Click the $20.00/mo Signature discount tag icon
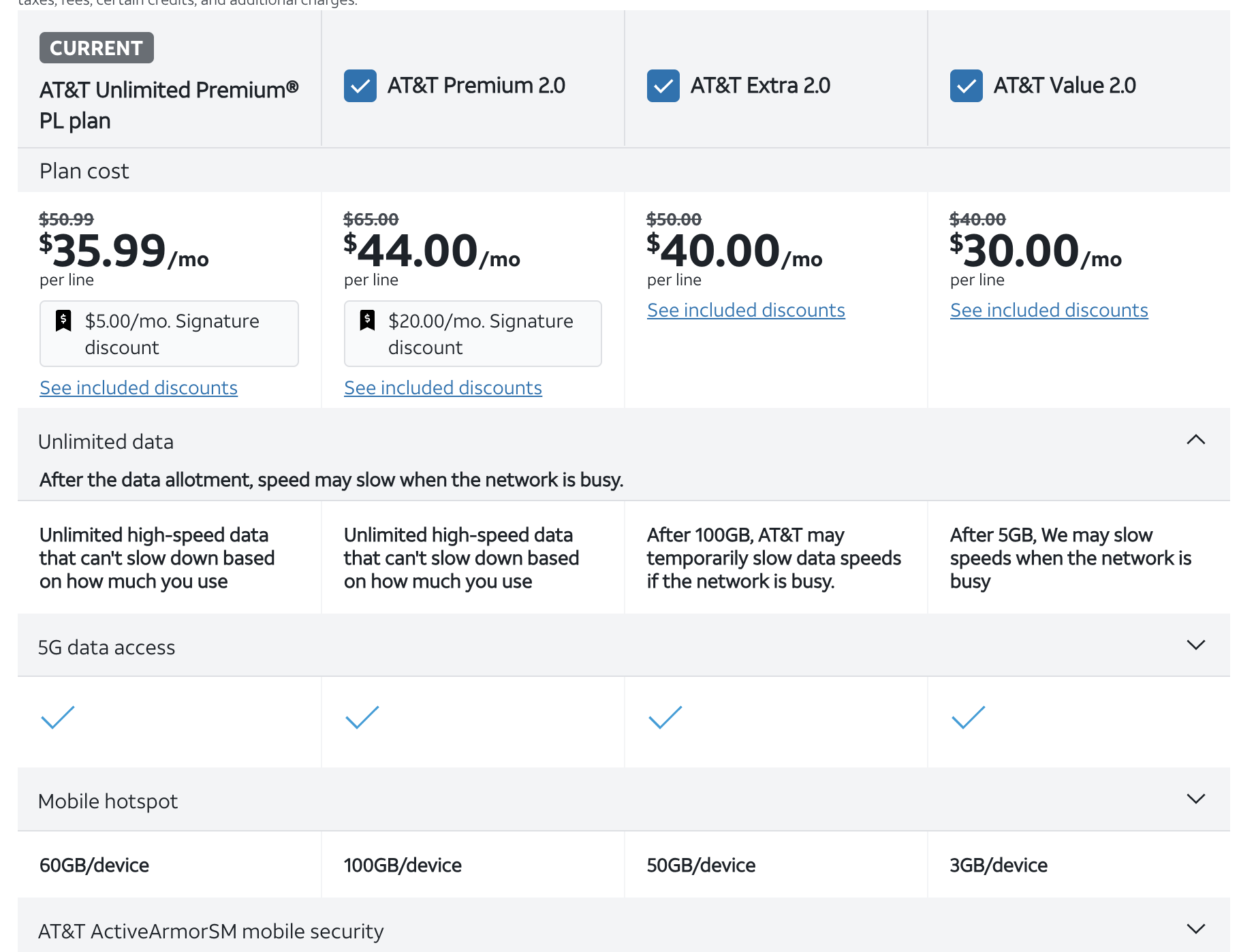The width and height of the screenshot is (1256, 952). tap(367, 320)
